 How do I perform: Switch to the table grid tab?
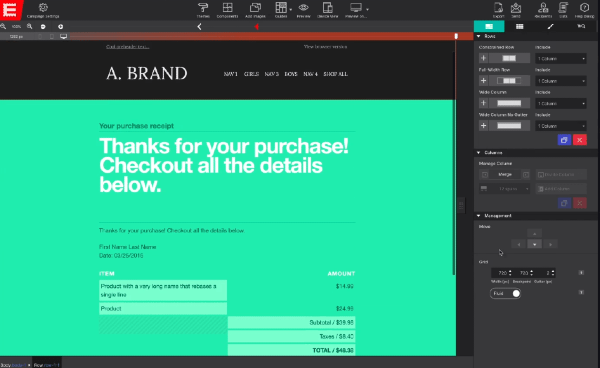pyautogui.click(x=519, y=26)
